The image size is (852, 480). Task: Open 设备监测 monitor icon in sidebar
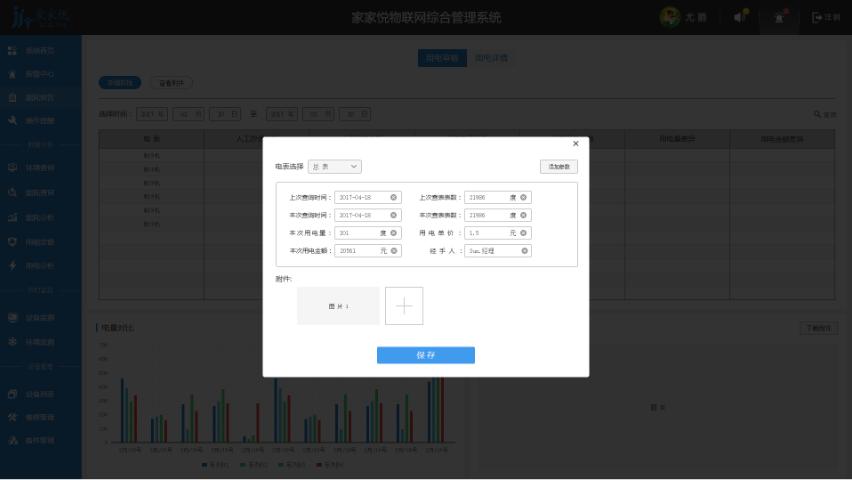pos(12,317)
